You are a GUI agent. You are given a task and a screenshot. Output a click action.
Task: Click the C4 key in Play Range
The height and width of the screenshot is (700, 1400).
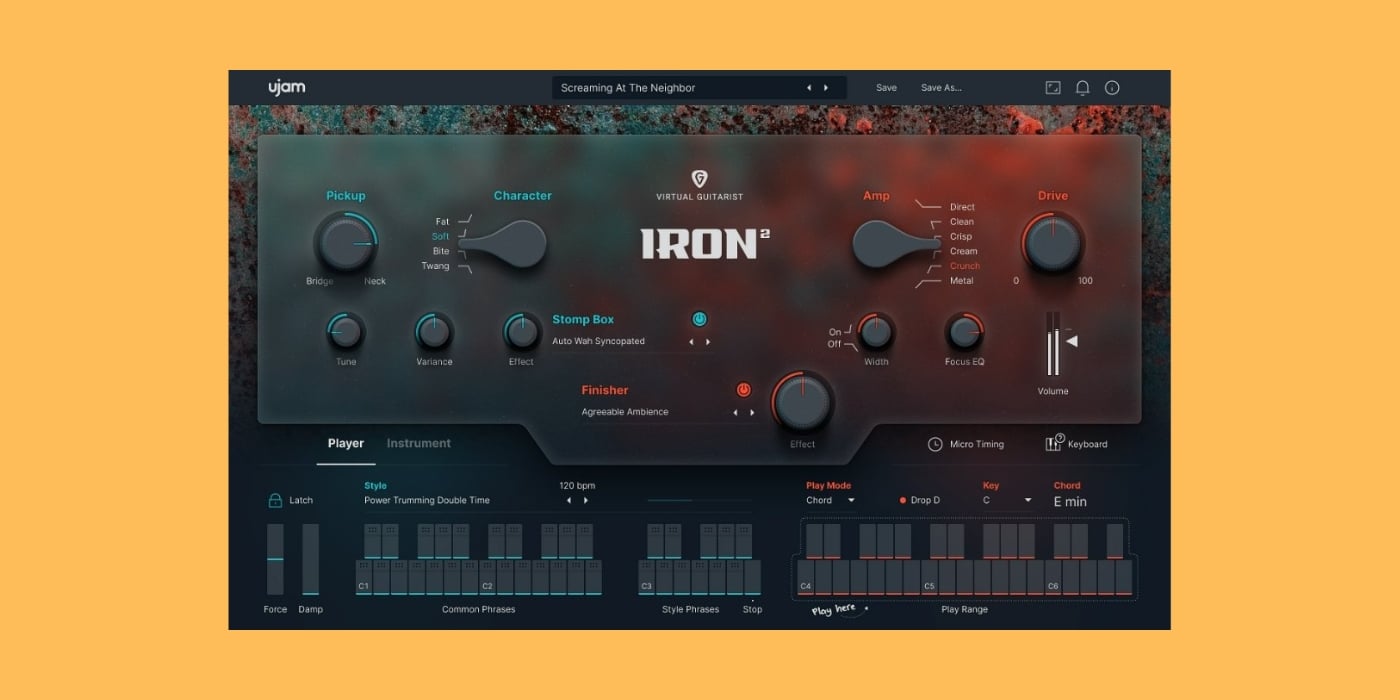tap(805, 578)
